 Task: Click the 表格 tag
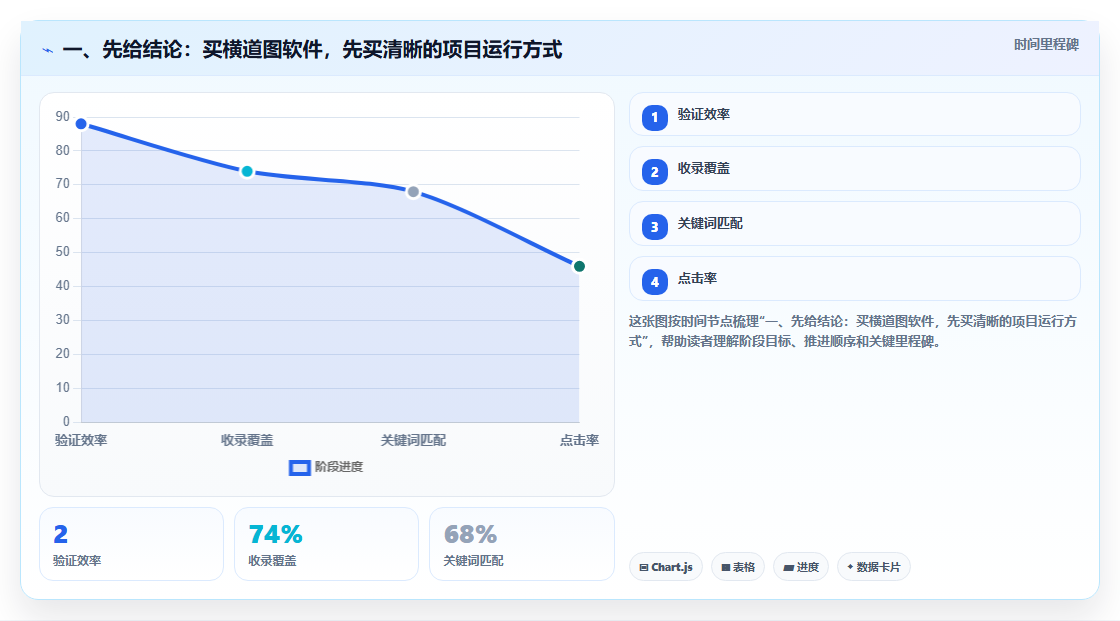738,567
